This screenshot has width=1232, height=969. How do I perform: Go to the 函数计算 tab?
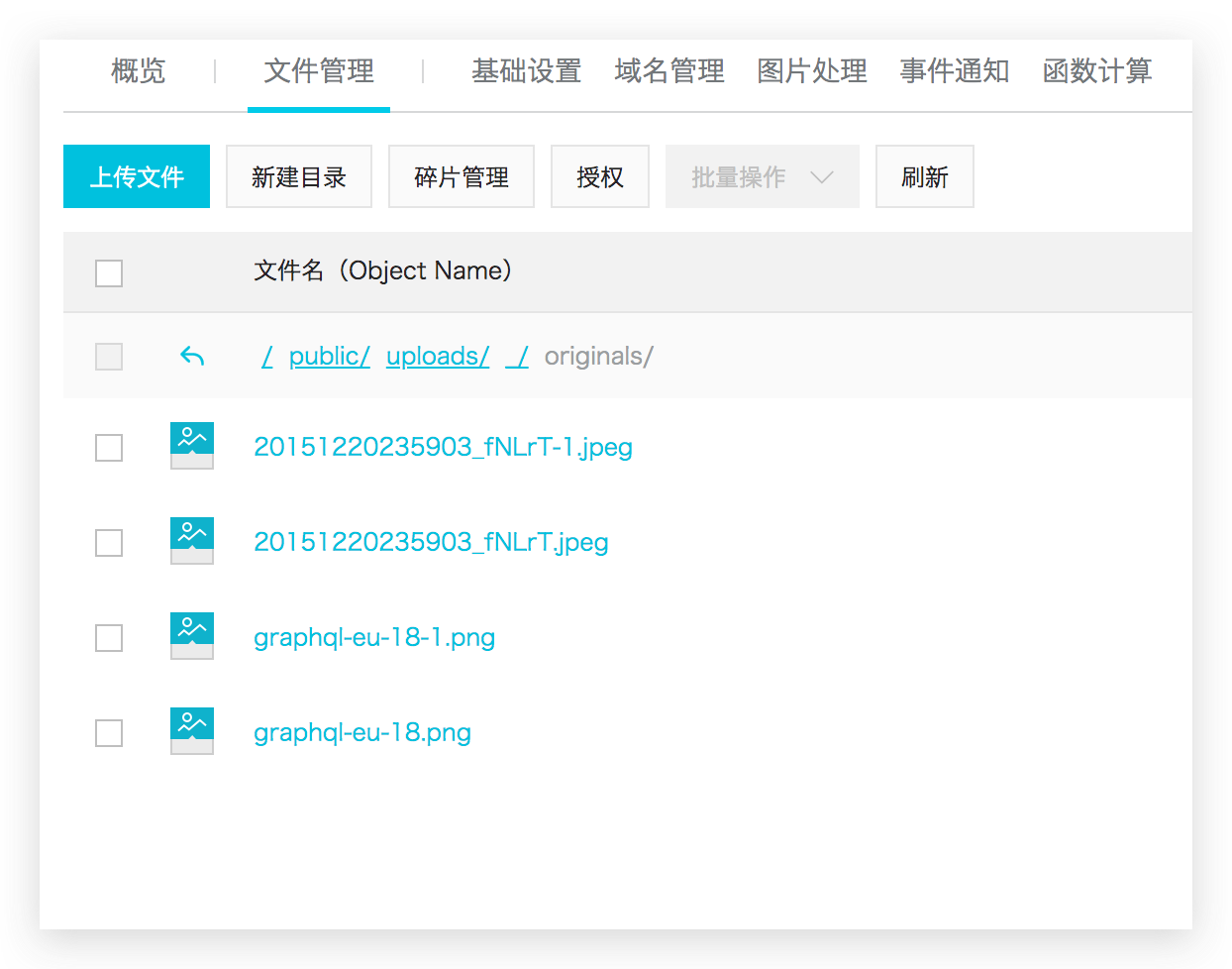coord(1097,71)
